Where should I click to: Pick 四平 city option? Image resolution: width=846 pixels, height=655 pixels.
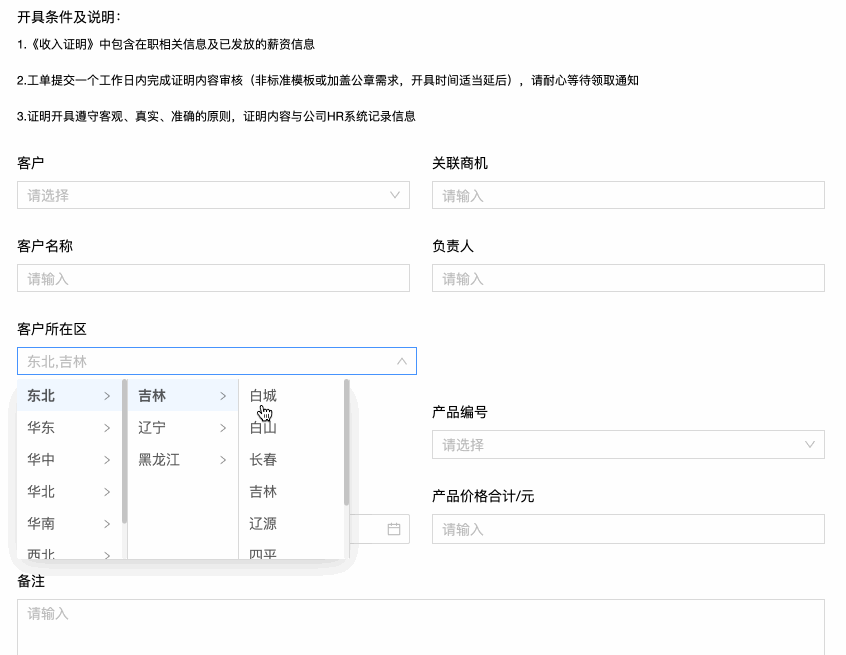[x=291, y=552]
